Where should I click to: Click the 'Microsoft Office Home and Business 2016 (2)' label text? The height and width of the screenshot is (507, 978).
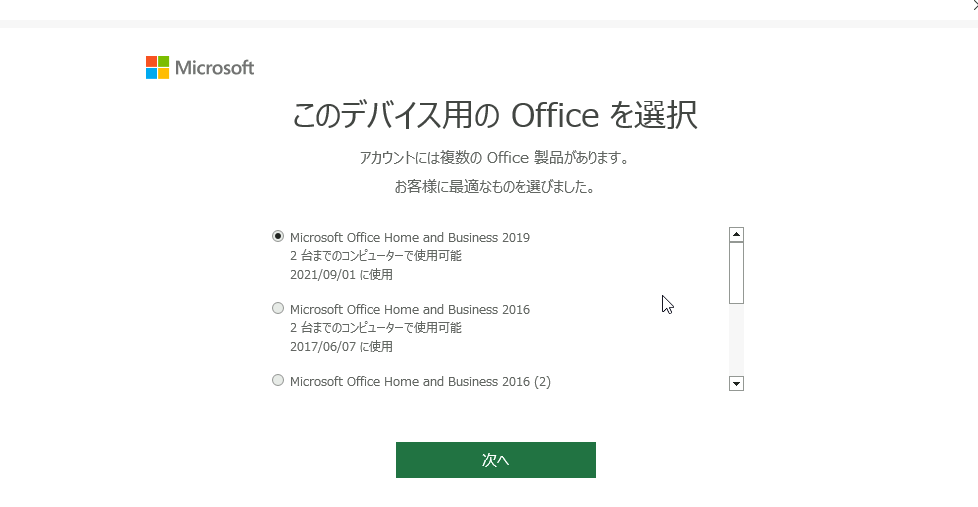[419, 382]
